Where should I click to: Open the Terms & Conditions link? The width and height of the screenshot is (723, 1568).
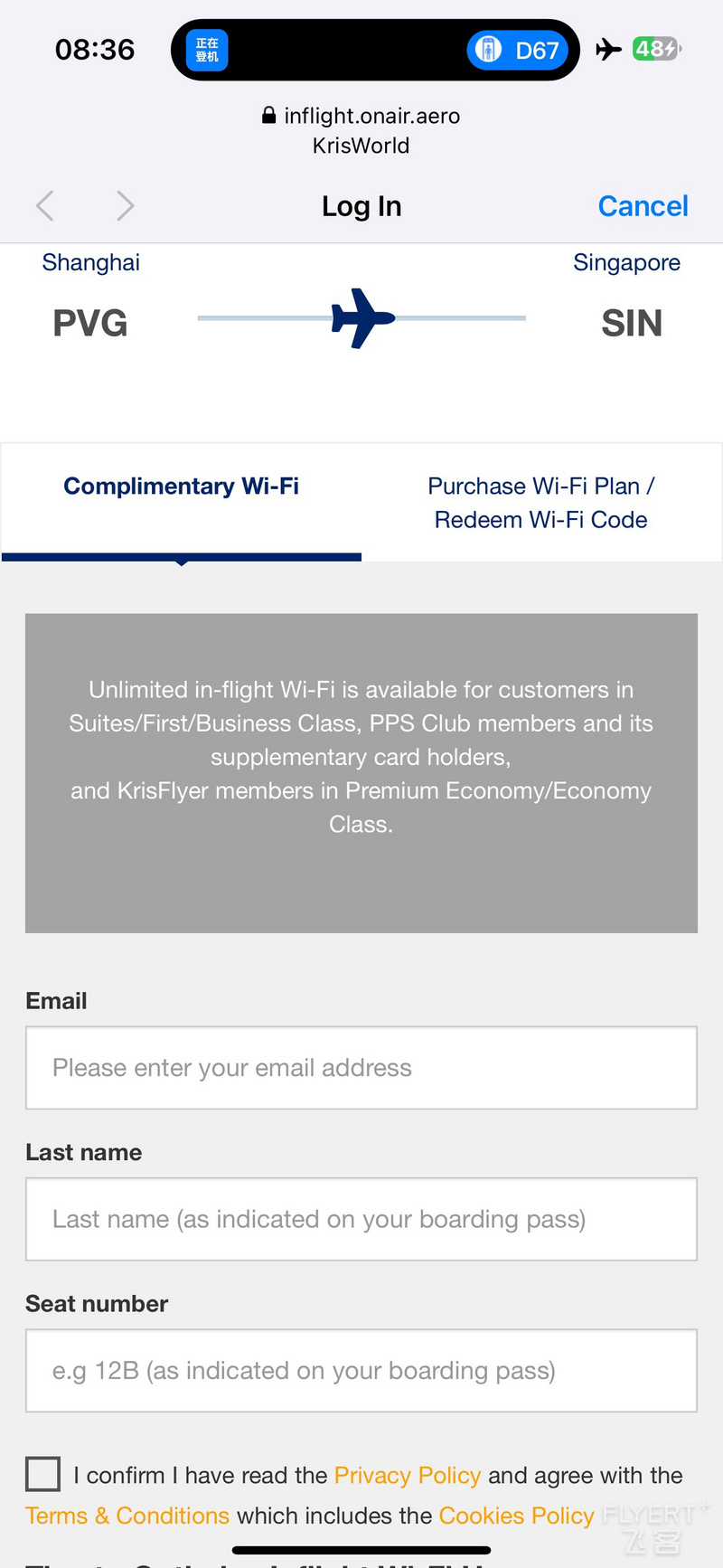point(127,1516)
